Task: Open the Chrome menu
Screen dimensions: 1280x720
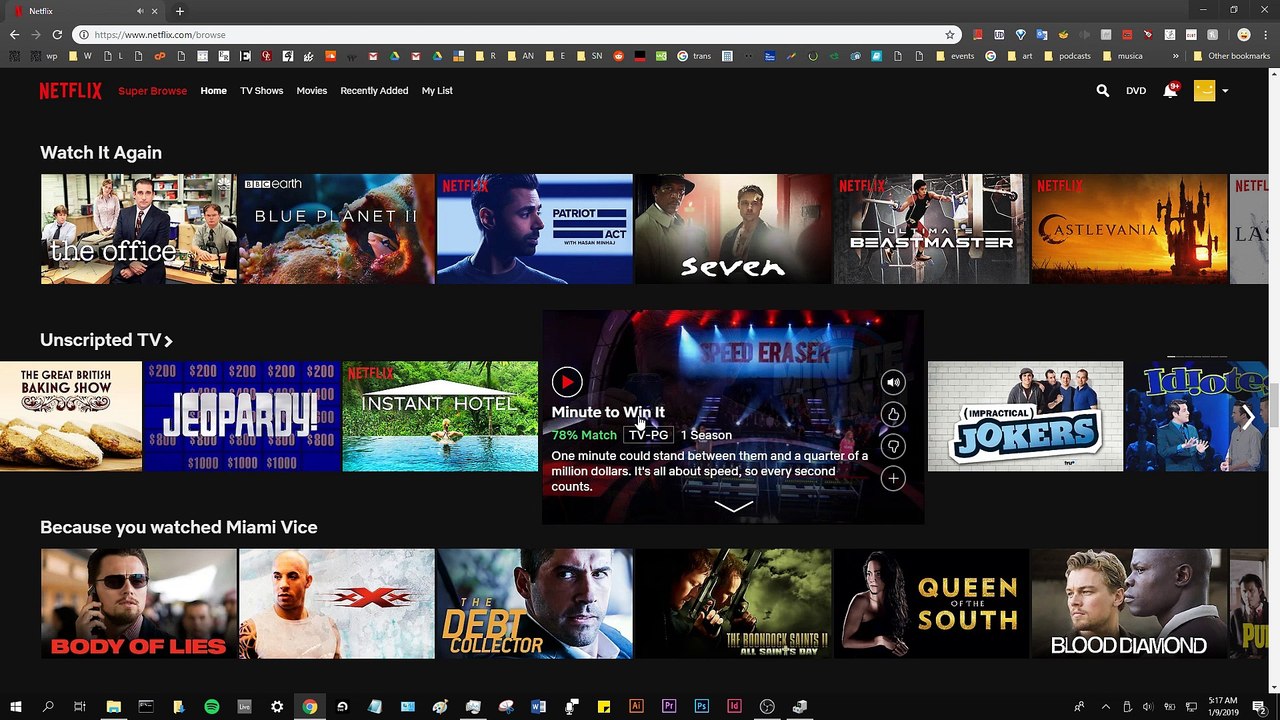Action: pyautogui.click(x=1266, y=34)
